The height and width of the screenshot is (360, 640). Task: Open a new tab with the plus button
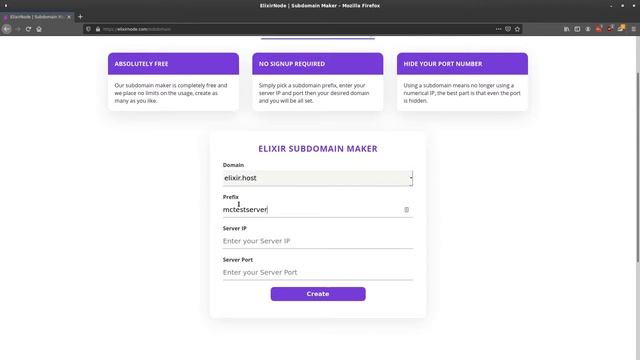tap(80, 17)
